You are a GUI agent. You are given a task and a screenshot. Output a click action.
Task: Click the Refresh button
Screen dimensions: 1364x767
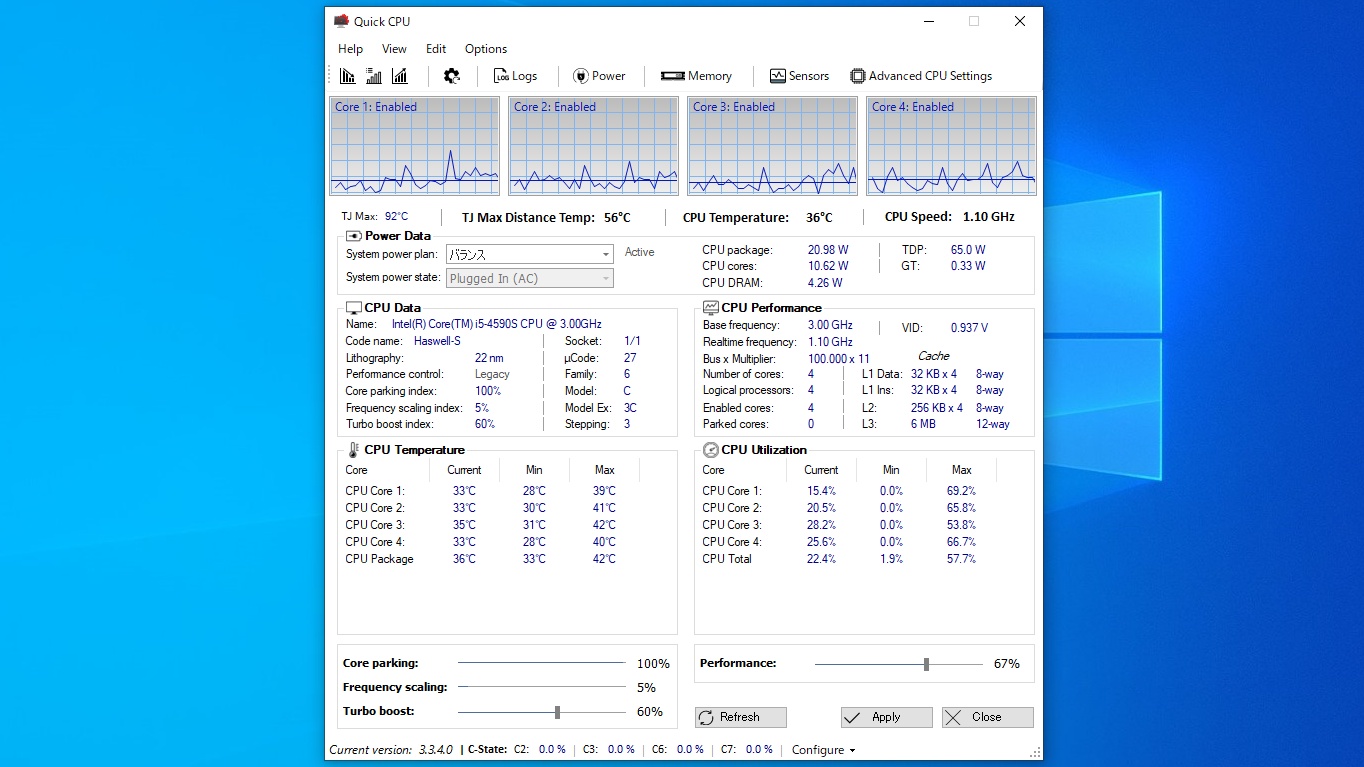click(740, 717)
